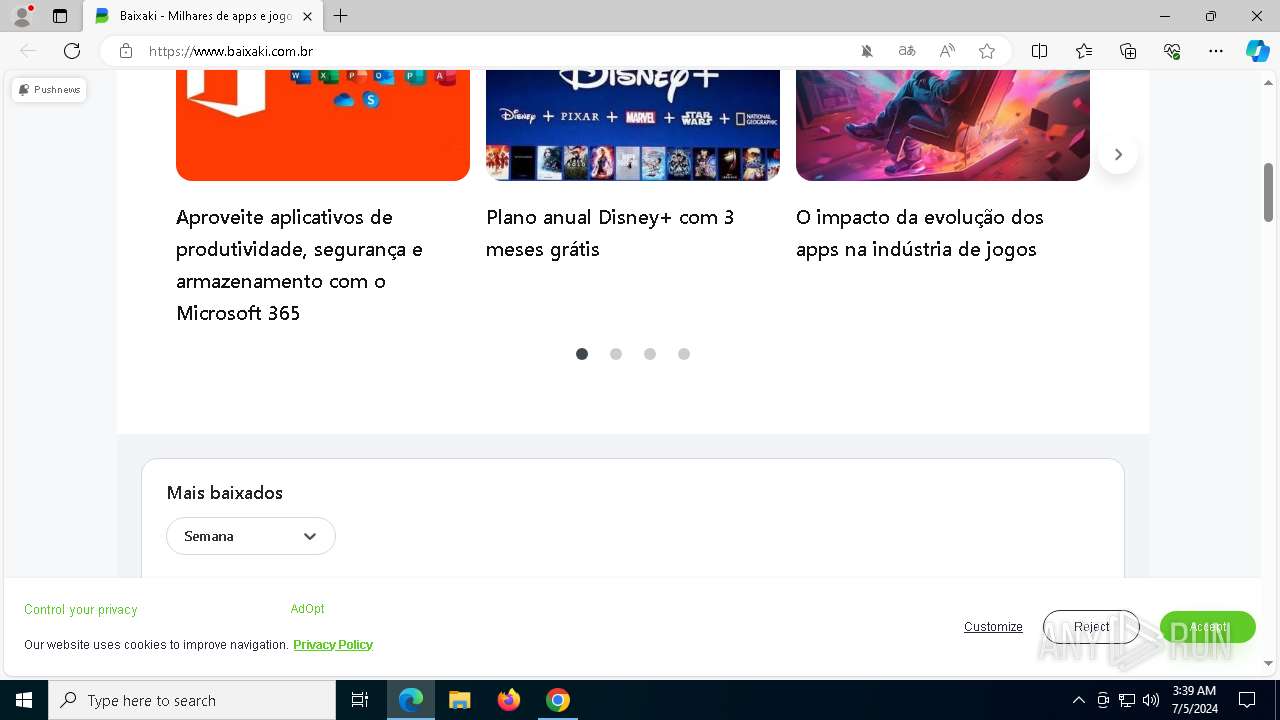Close the Baixaki tab
Viewport: 1280px width, 720px height.
(307, 16)
